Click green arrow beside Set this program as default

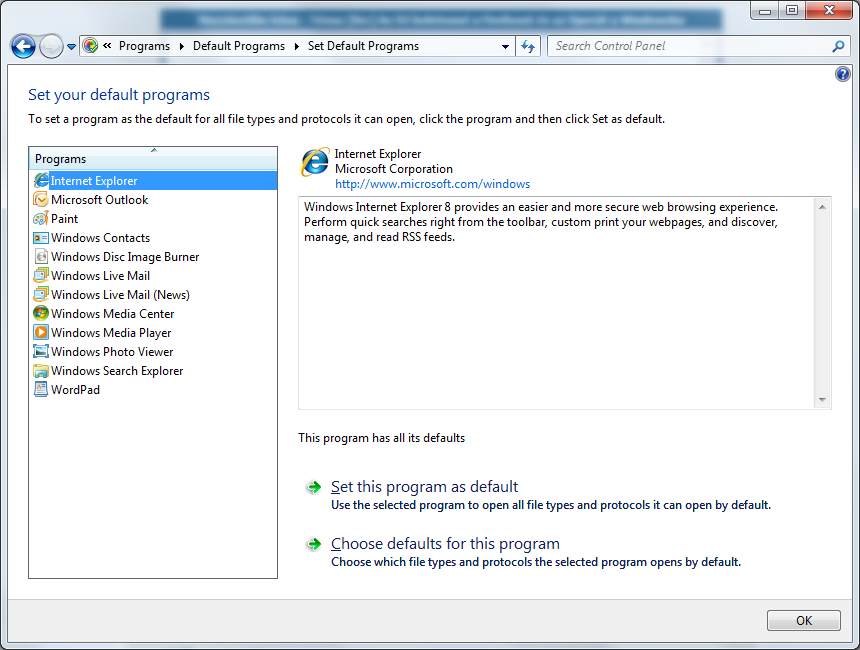pos(314,487)
